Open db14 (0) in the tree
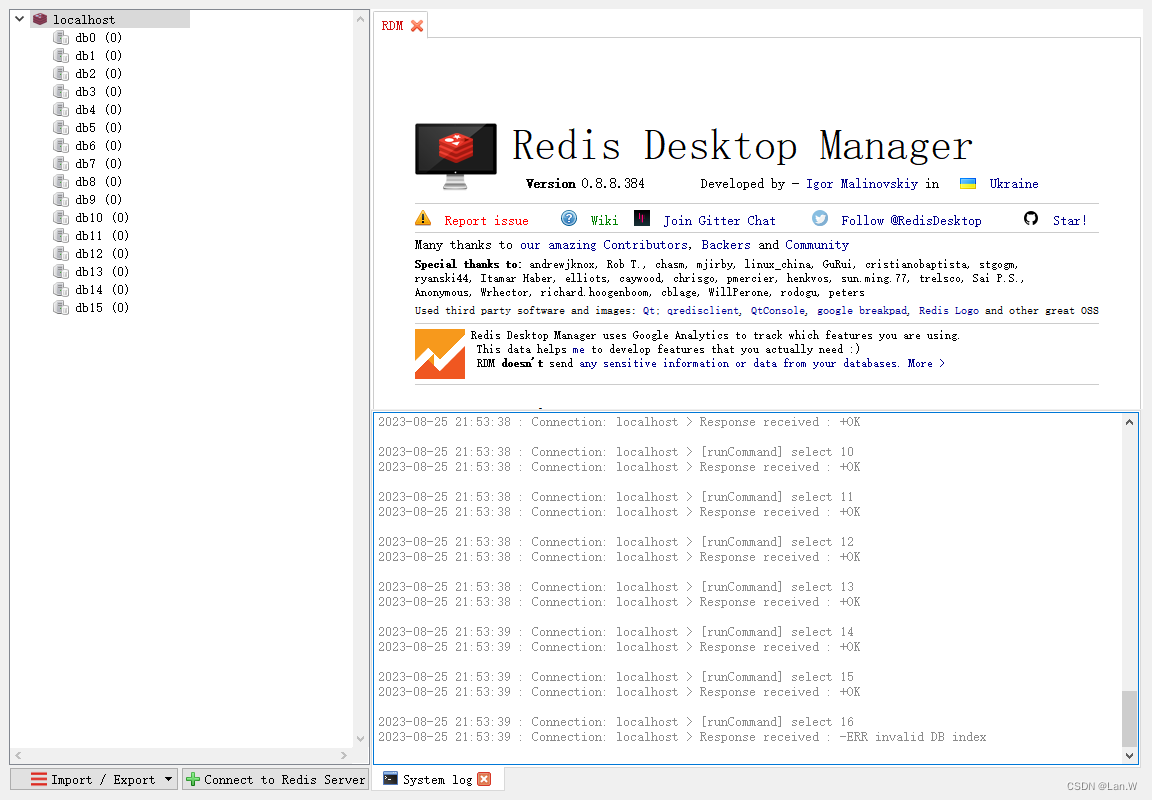1152x800 pixels. tap(102, 289)
